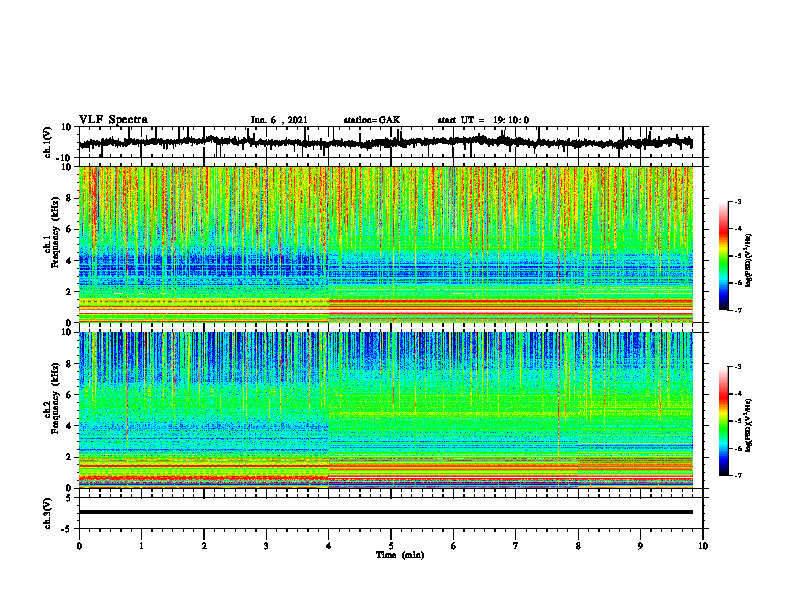Click time-axis tick label "7"
The height and width of the screenshot is (612, 792).
[516, 546]
